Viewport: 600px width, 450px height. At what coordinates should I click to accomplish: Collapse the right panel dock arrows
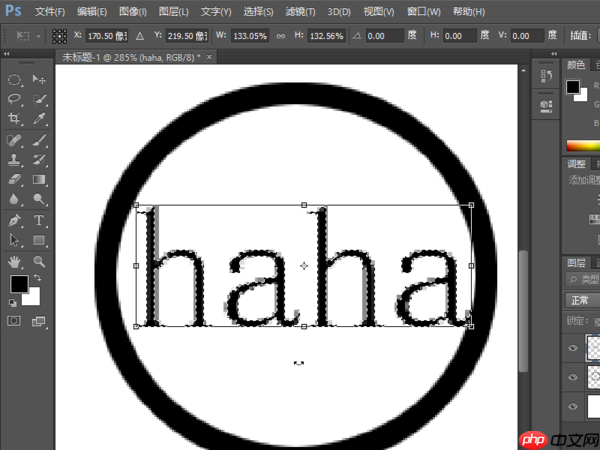554,54
